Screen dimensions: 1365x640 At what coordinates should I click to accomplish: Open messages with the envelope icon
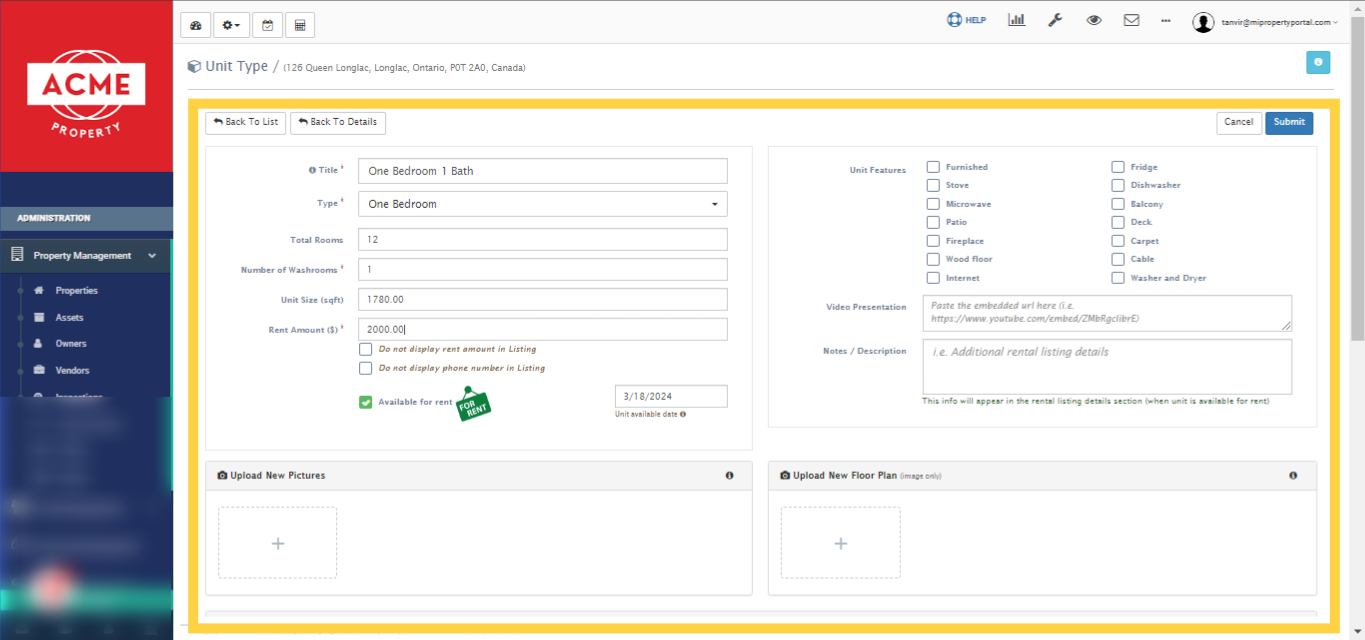click(1131, 19)
